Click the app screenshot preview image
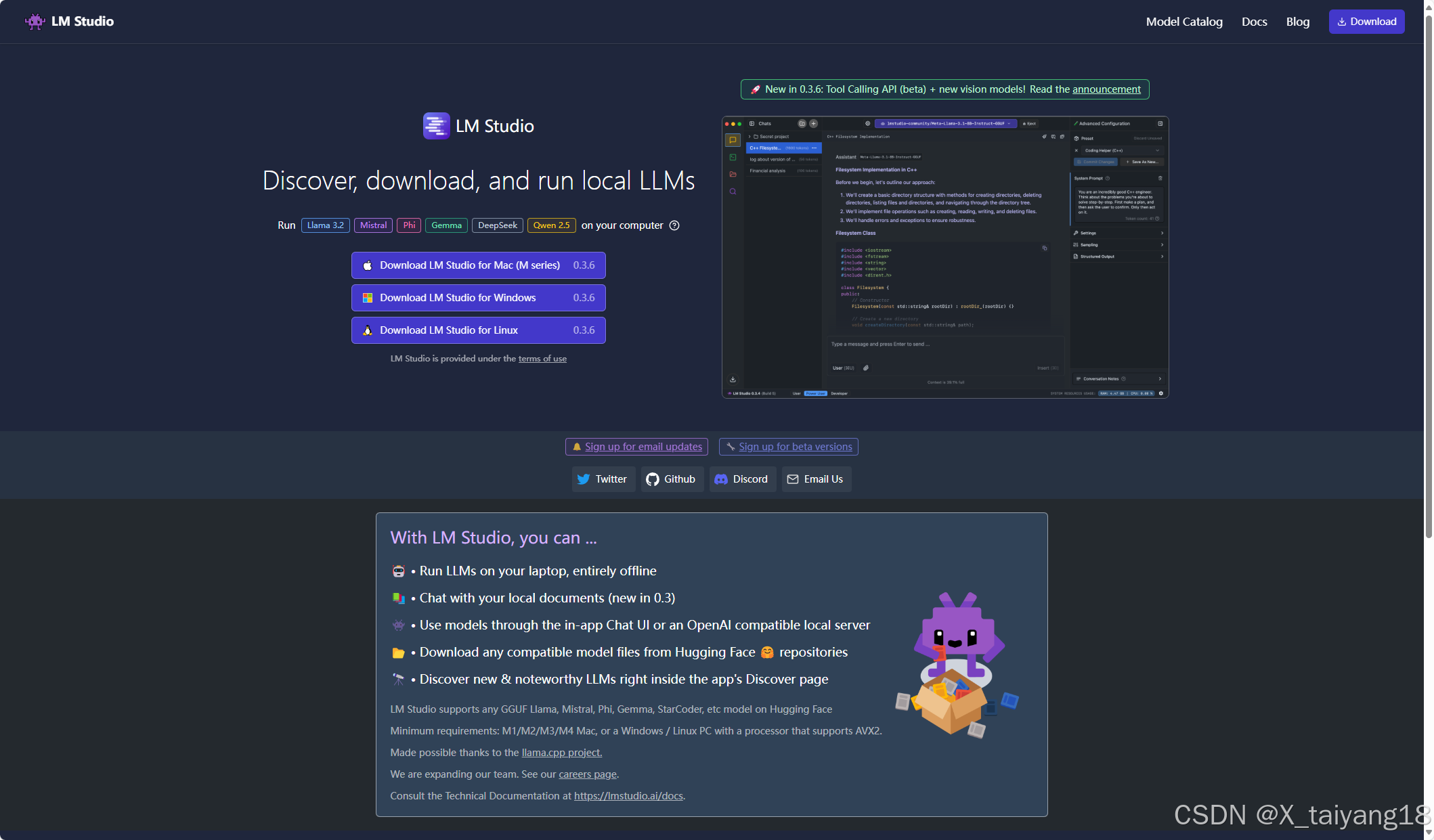 point(944,257)
